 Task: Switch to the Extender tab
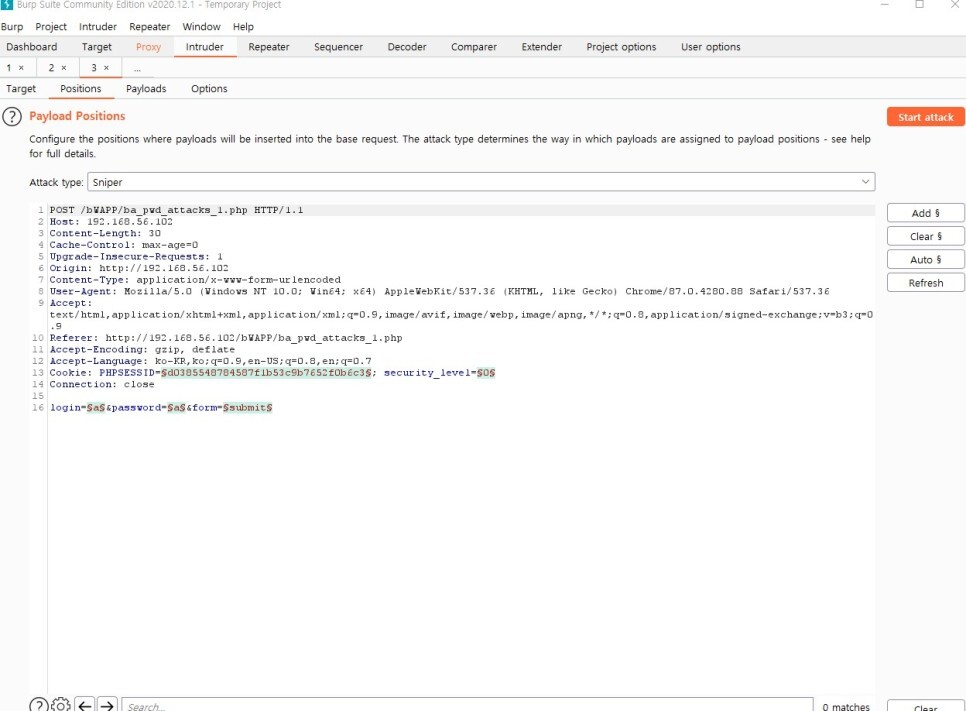coord(542,47)
